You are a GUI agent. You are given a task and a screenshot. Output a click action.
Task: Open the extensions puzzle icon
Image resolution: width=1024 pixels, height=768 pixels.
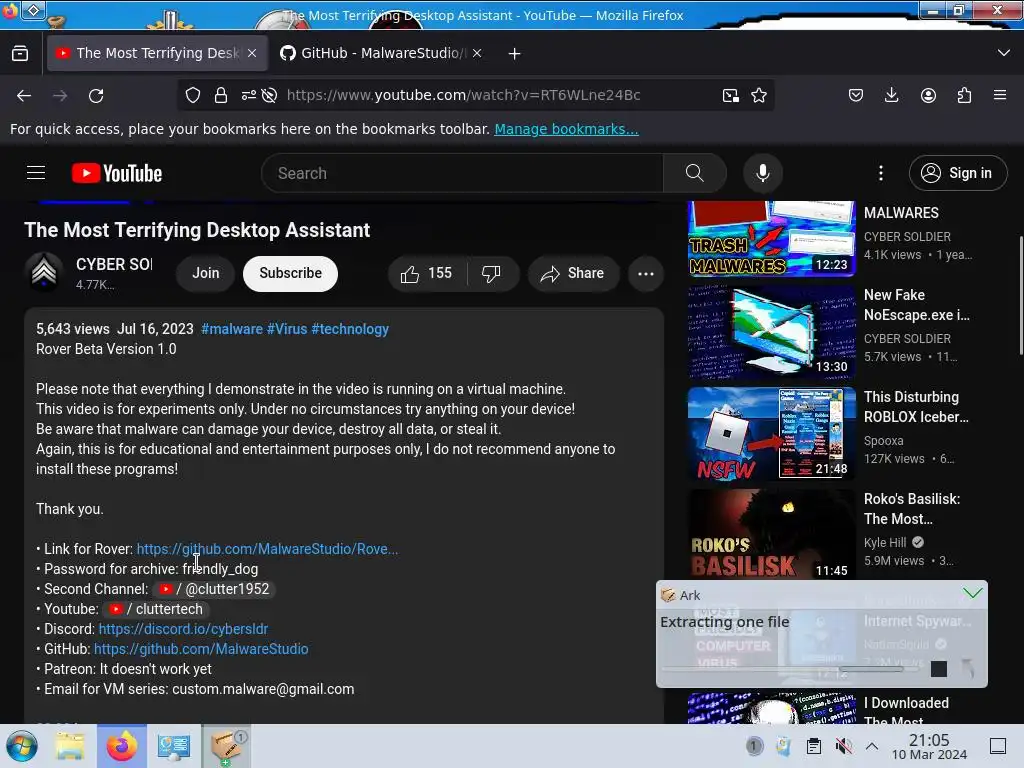964,95
